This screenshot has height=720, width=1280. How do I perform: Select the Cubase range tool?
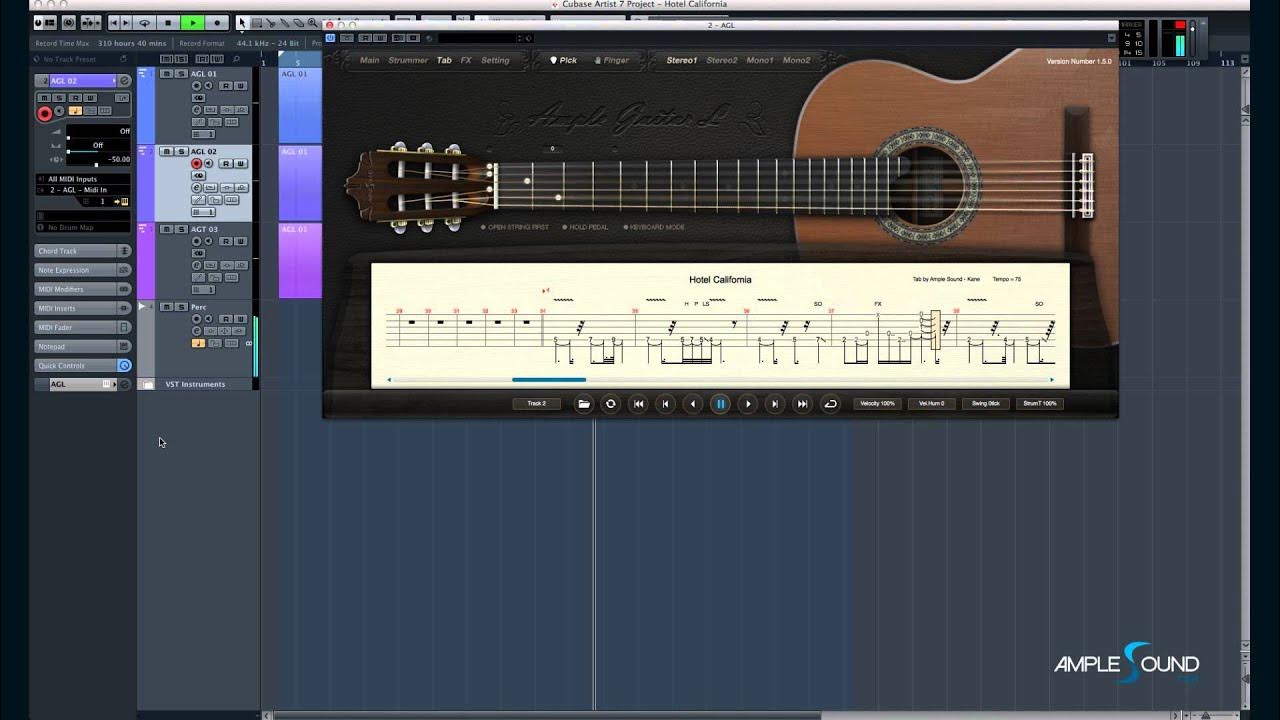point(256,23)
